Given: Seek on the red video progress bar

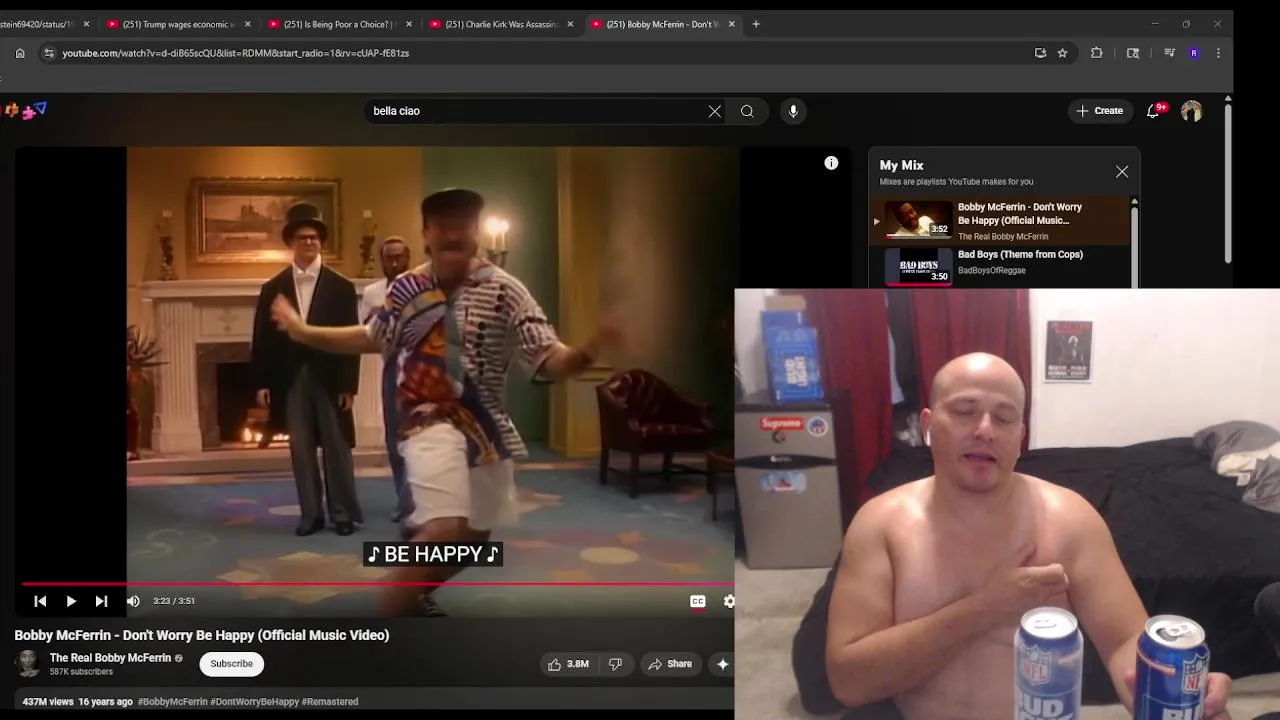Looking at the screenshot, I should (x=378, y=583).
